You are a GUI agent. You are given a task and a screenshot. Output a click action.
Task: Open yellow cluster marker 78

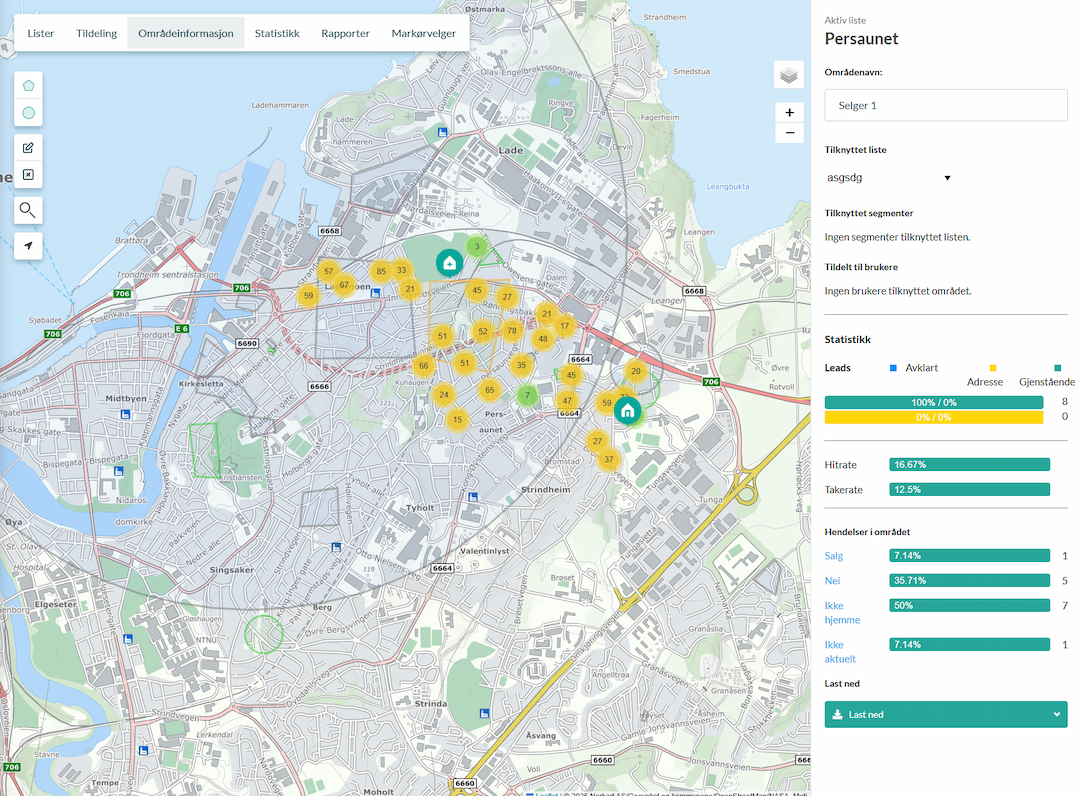click(512, 331)
